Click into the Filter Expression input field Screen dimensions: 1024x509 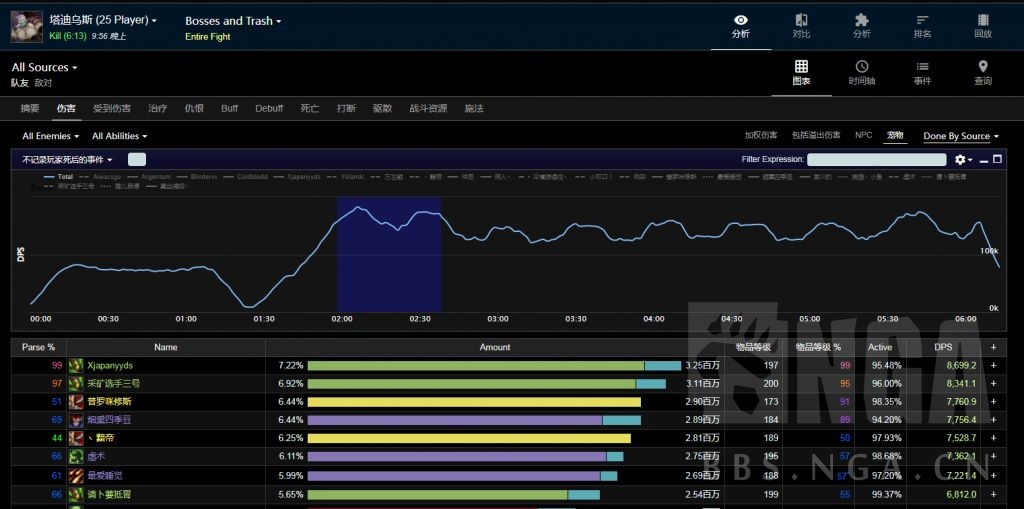[876, 159]
